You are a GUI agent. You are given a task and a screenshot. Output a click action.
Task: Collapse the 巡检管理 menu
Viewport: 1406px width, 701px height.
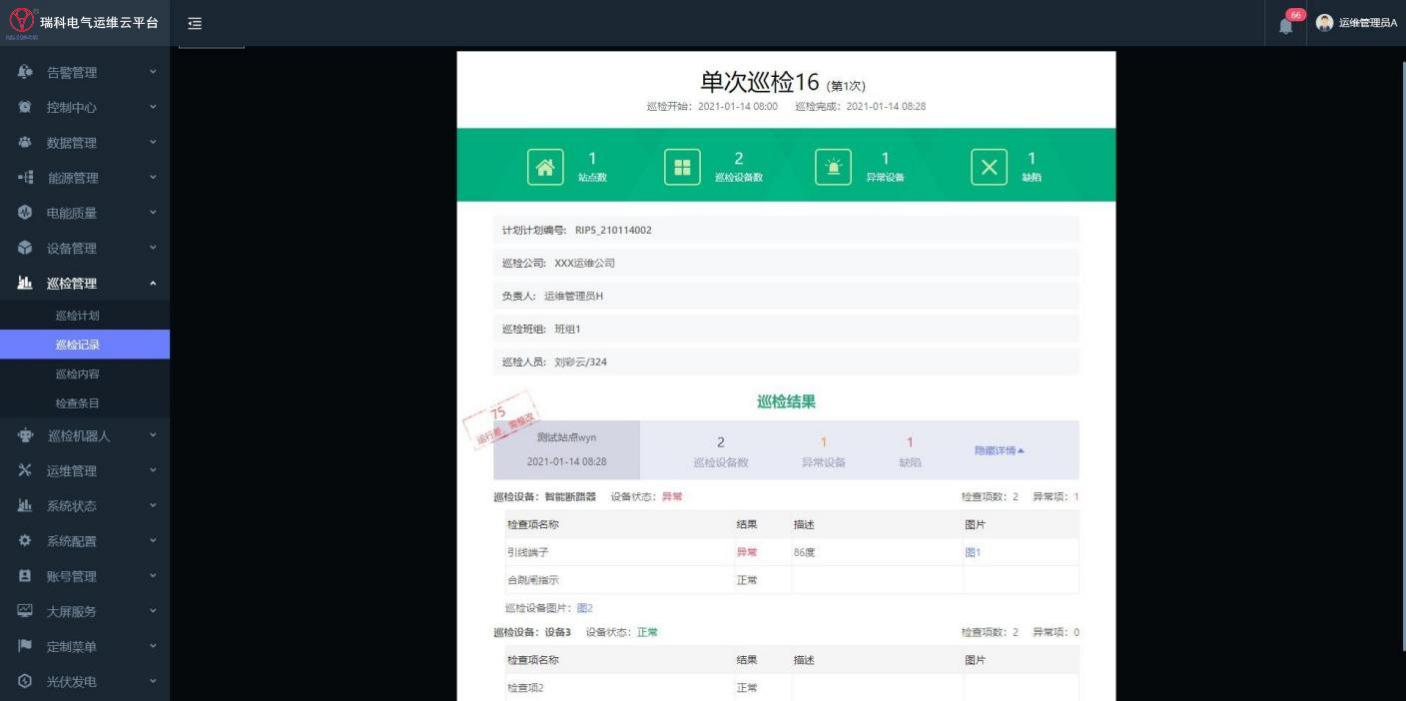[x=84, y=283]
